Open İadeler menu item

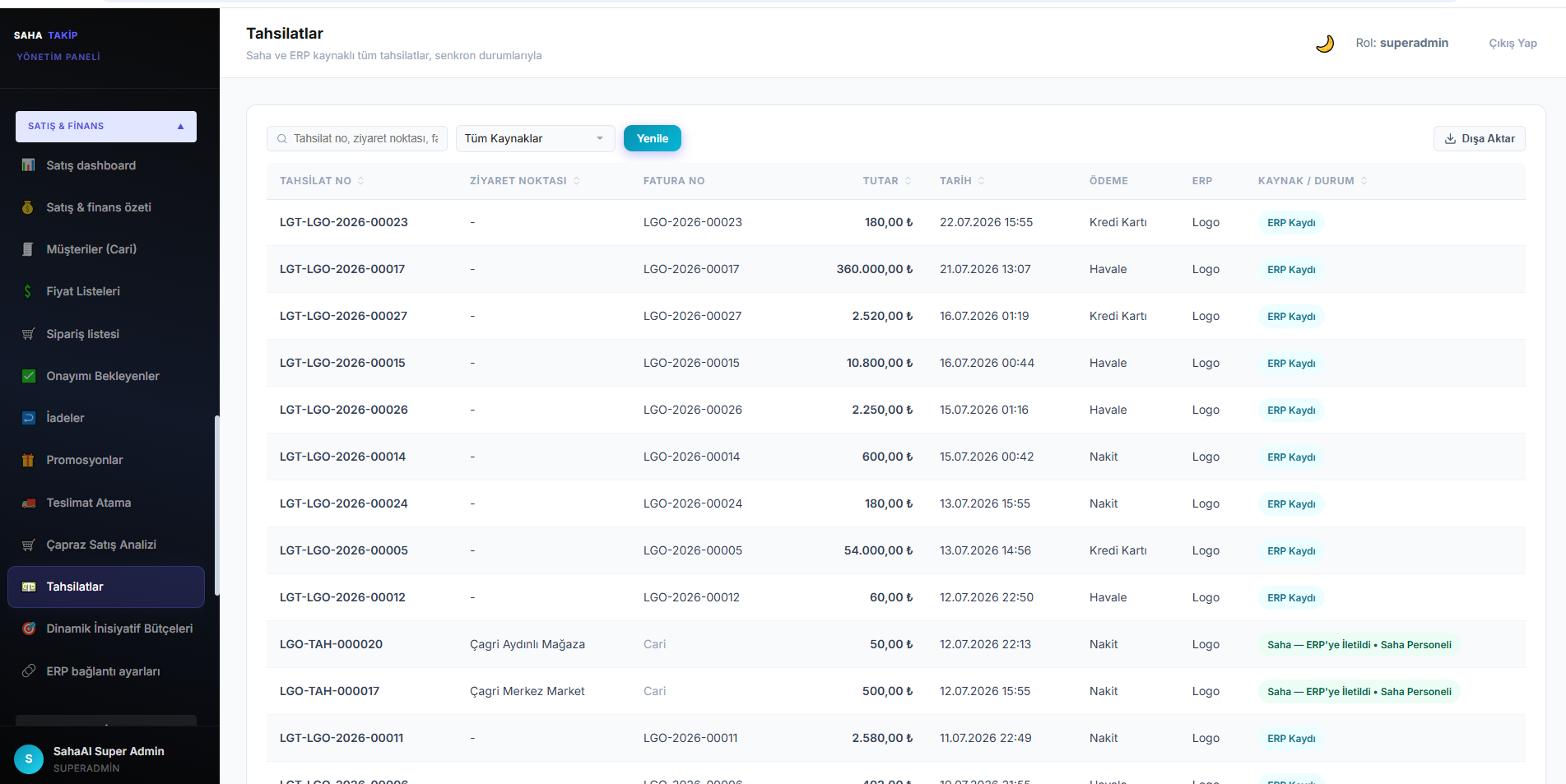tap(106, 418)
